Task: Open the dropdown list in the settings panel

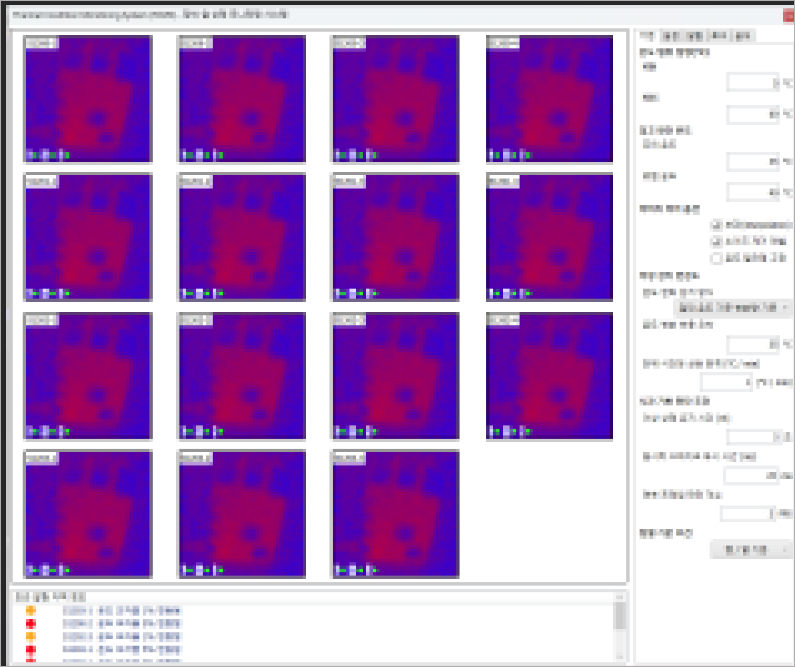Action: [x=732, y=309]
